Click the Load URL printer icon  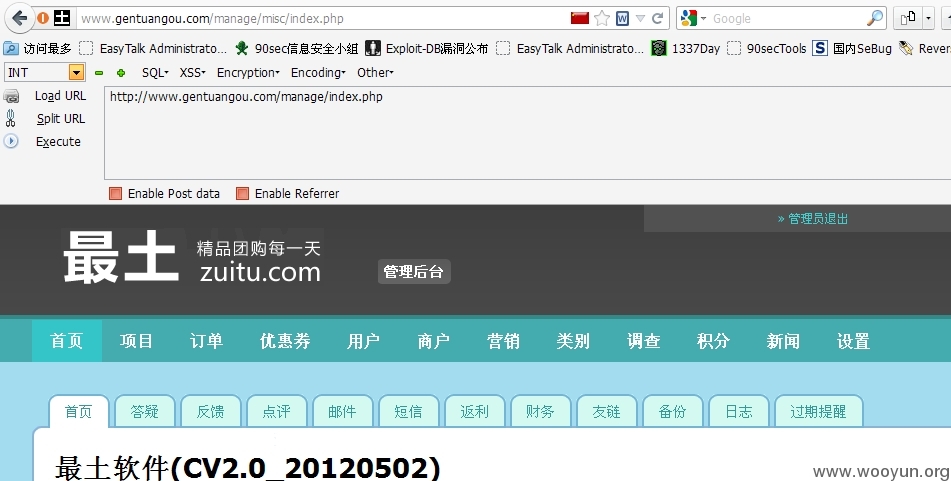12,96
